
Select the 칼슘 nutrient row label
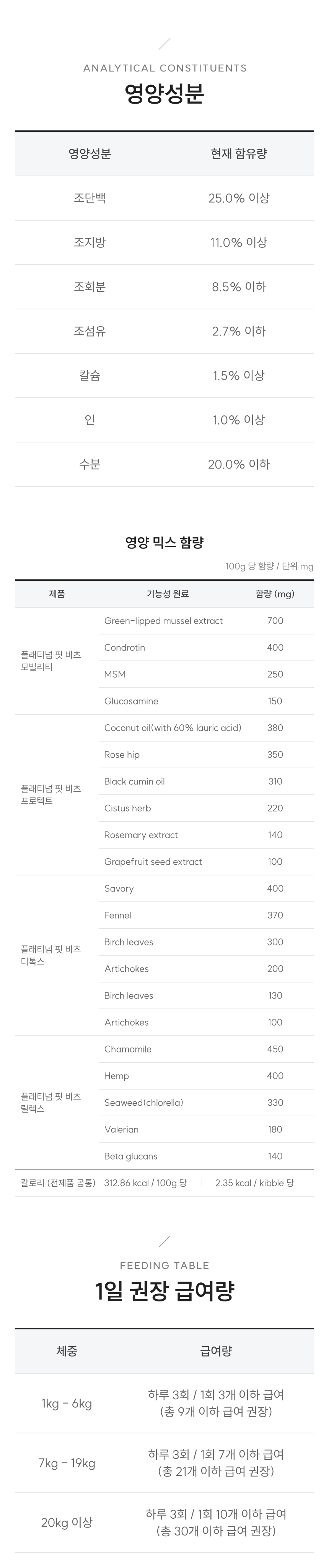90,376
